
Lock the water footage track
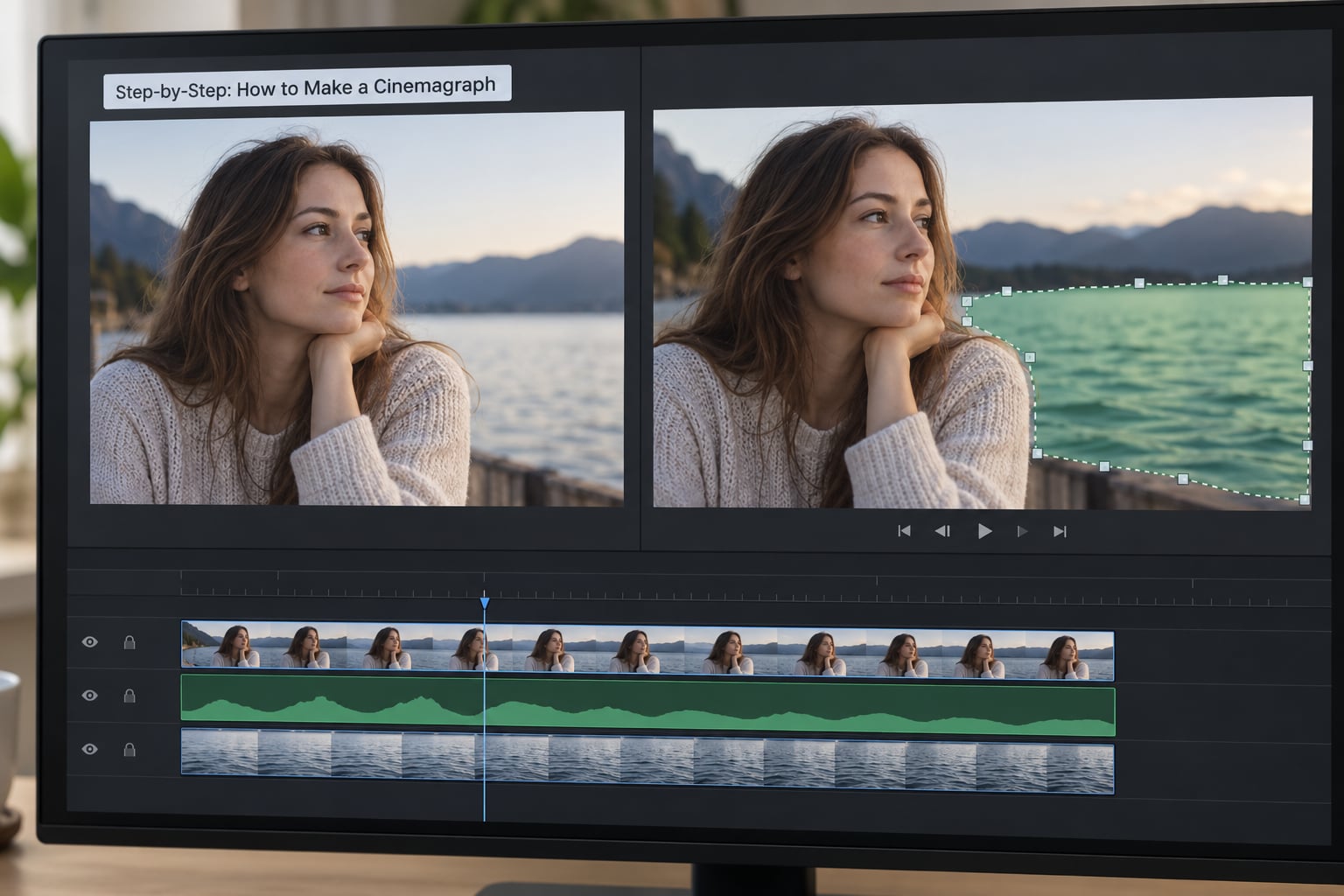(129, 750)
